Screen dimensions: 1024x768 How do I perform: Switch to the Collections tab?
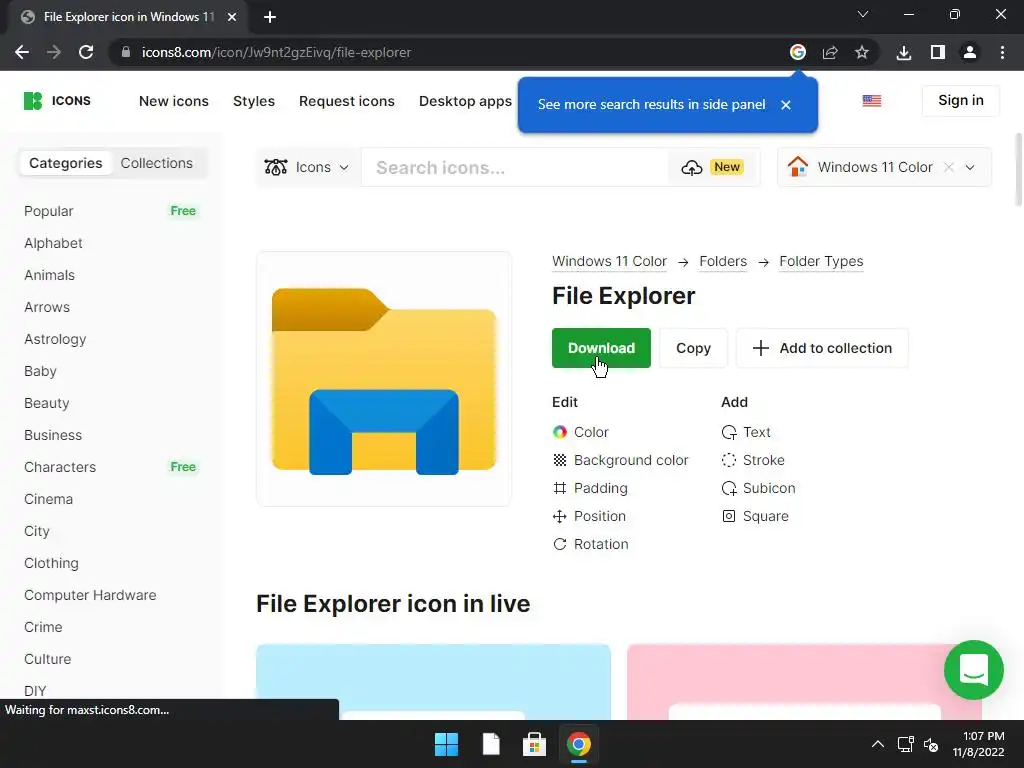[157, 163]
